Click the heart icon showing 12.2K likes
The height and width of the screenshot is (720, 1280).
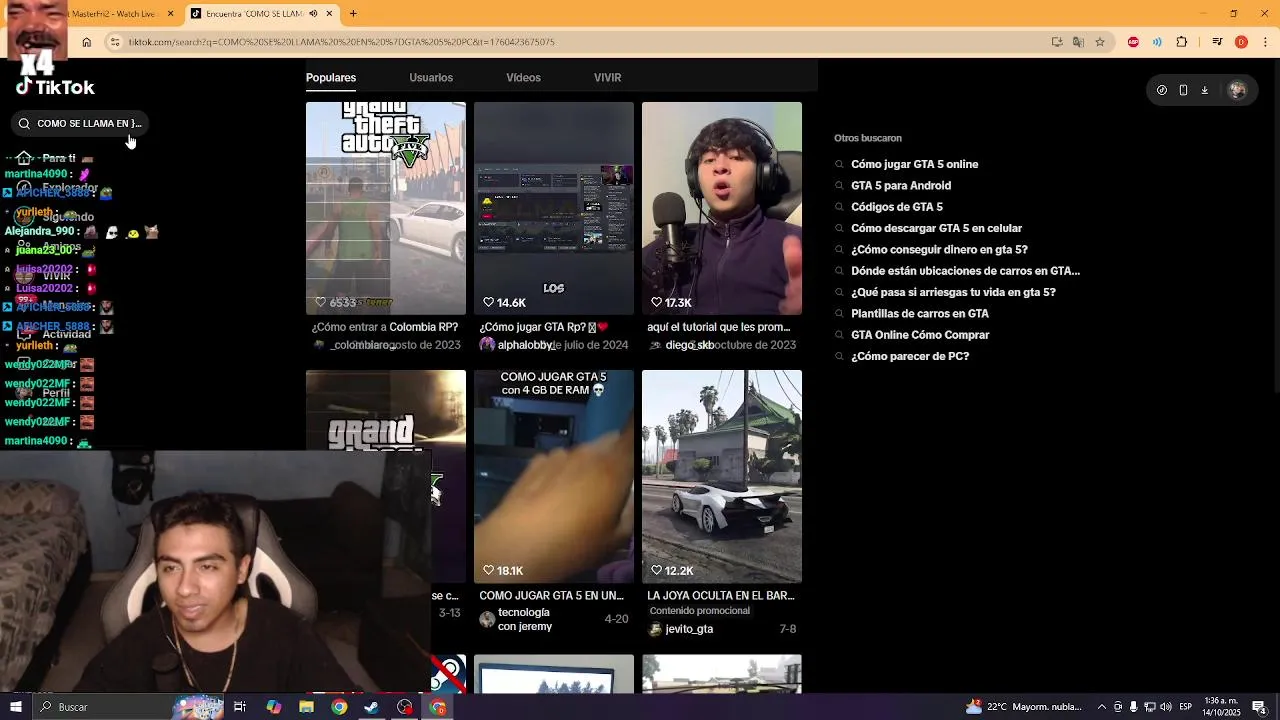[657, 570]
